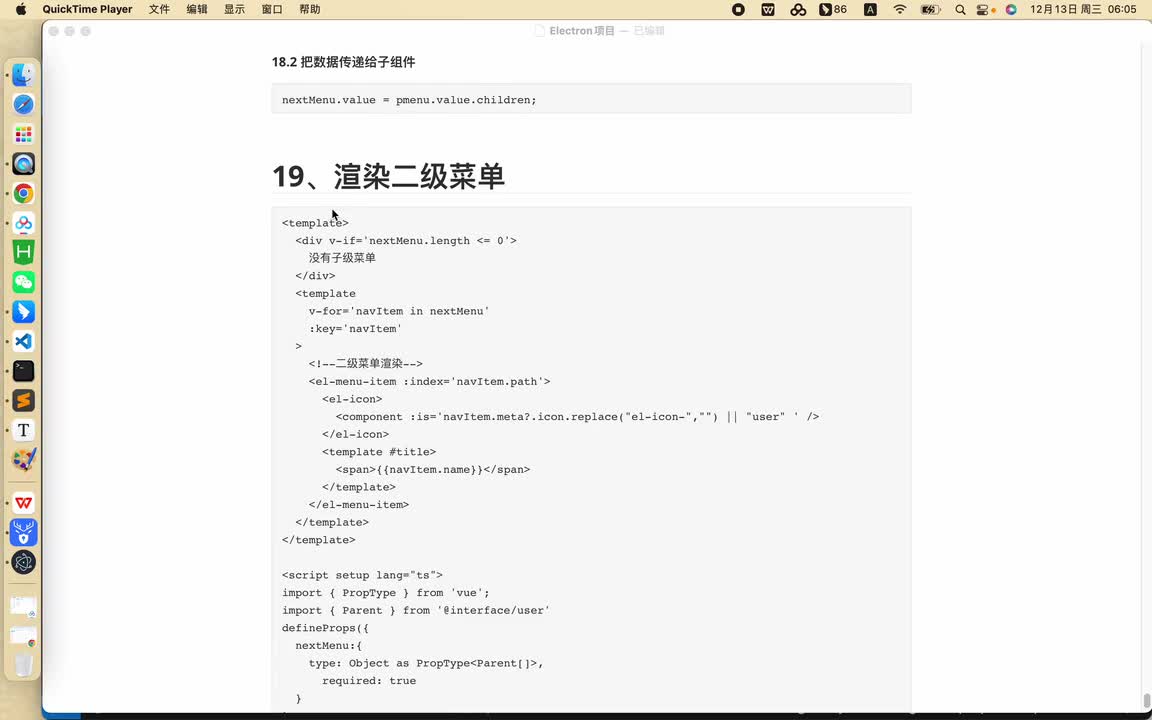
Task: Click import { PropType } from 'vue' line
Action: coord(386,593)
